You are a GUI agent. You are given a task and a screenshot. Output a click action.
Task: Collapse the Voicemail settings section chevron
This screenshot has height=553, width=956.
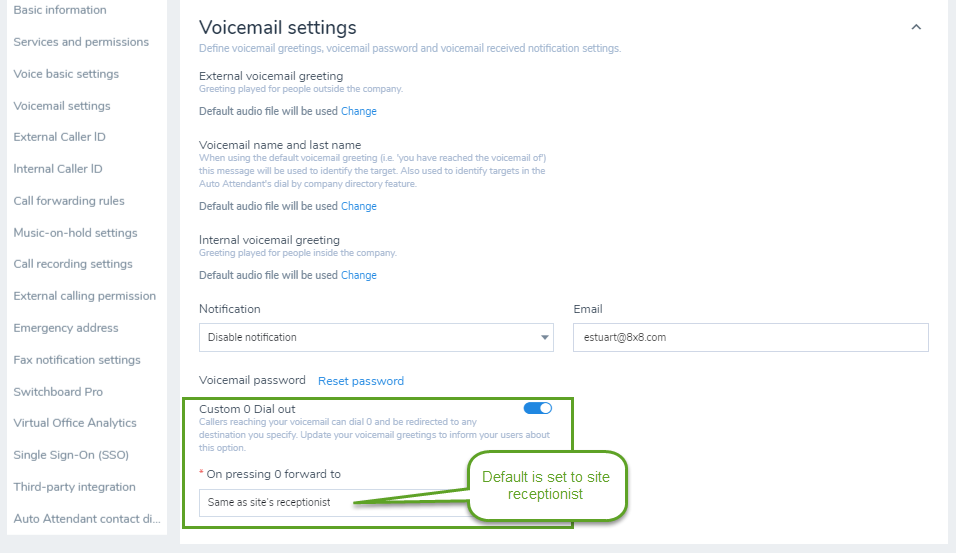coord(916,27)
